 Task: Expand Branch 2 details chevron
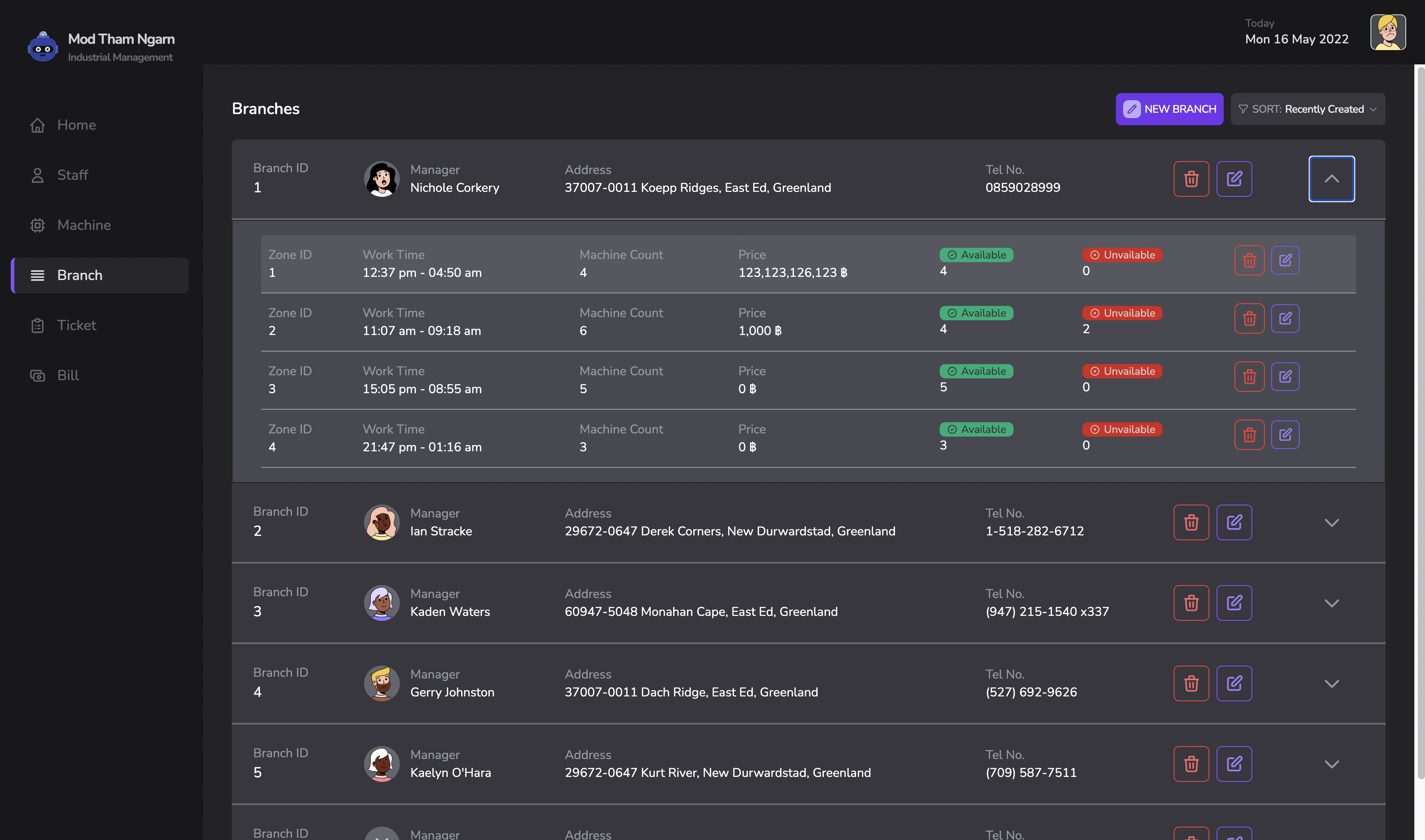tap(1331, 522)
